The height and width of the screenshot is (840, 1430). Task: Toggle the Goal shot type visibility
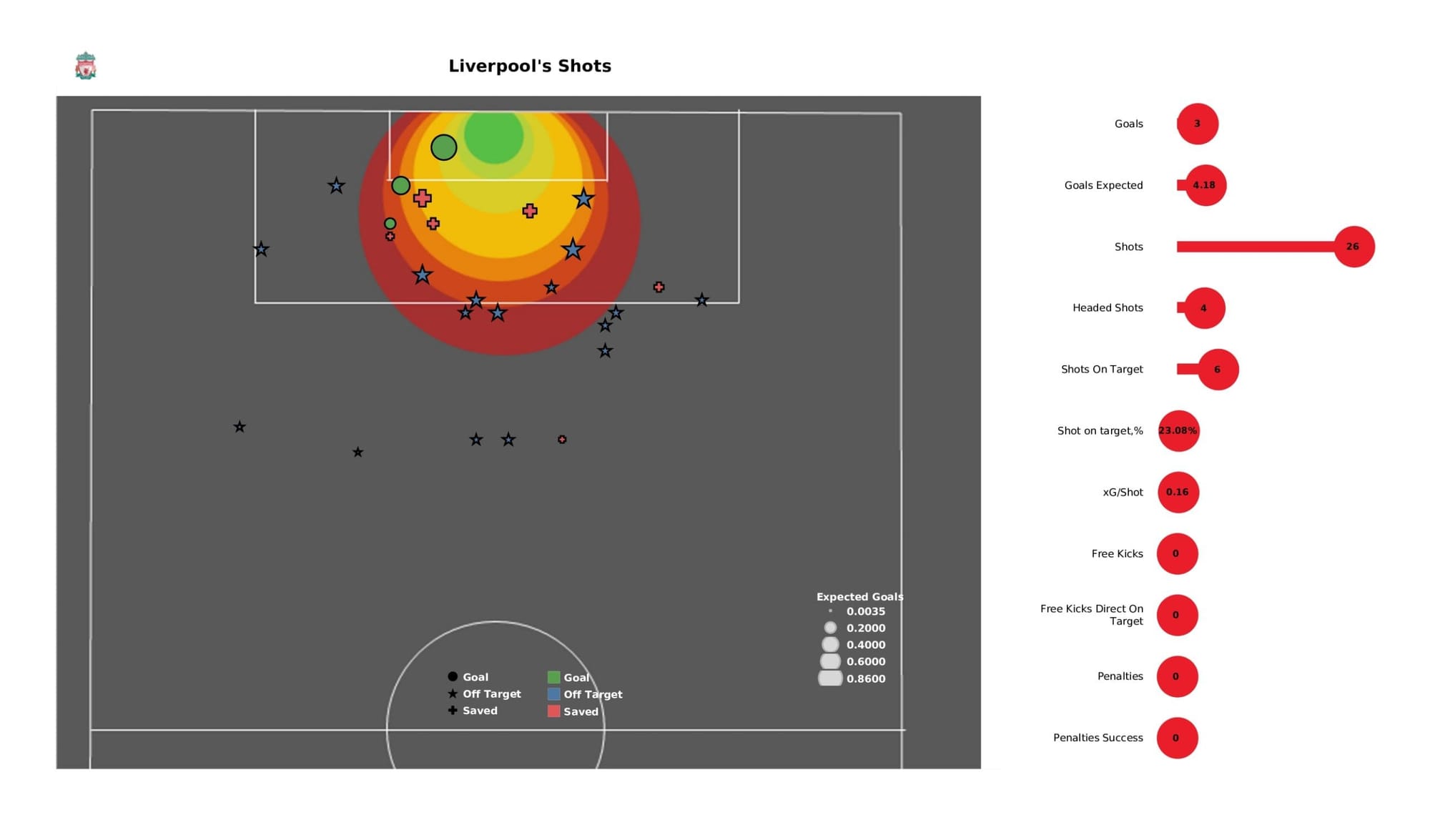(x=465, y=677)
